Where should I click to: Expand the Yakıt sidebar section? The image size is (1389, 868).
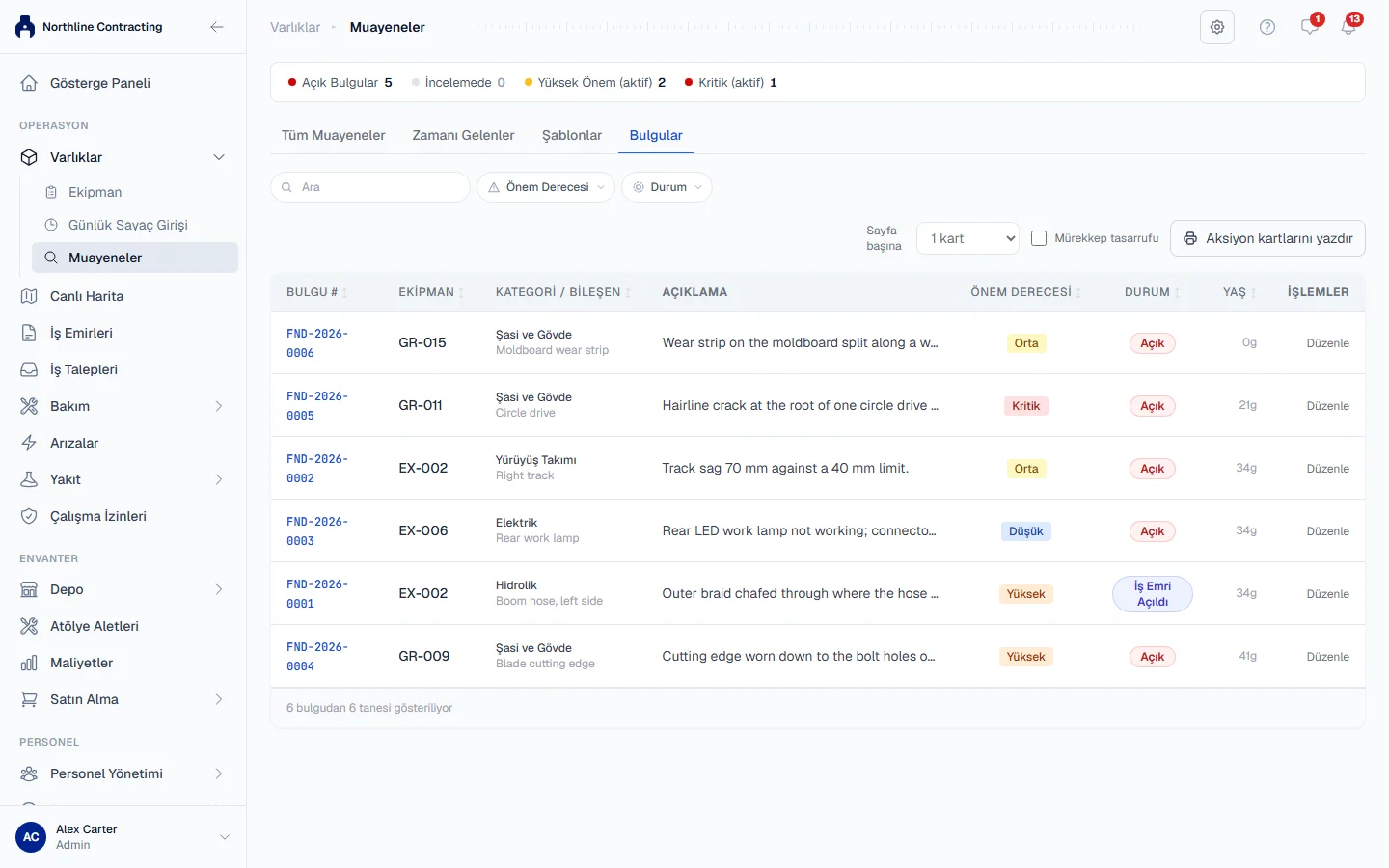pos(219,479)
